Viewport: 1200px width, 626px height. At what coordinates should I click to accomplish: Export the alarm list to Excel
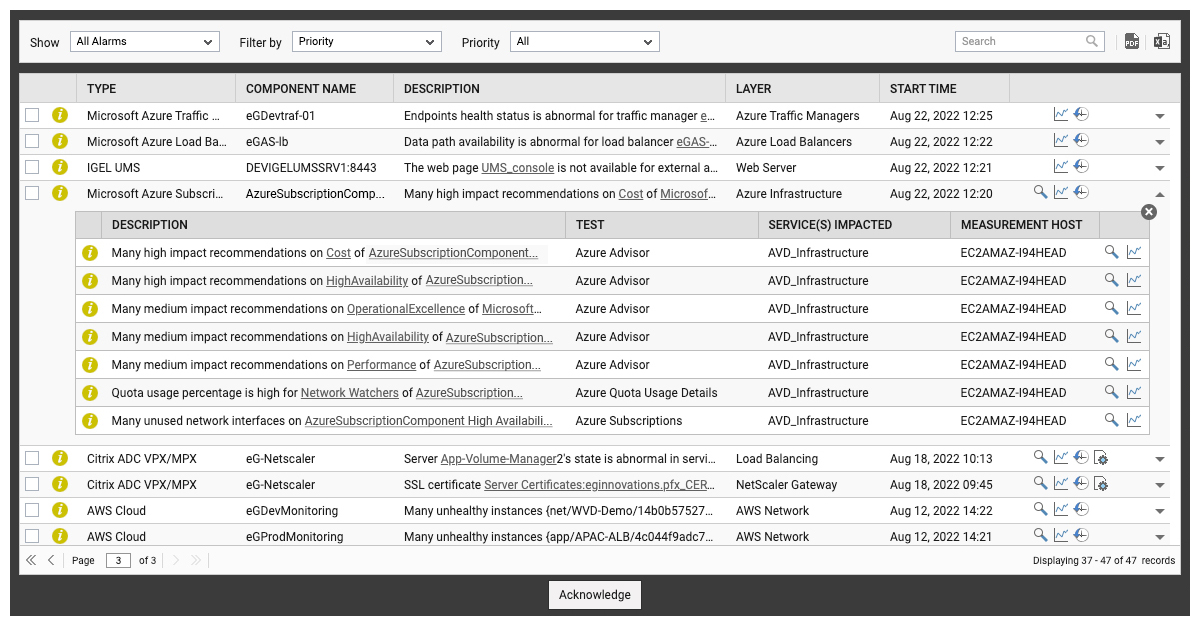click(x=1162, y=41)
